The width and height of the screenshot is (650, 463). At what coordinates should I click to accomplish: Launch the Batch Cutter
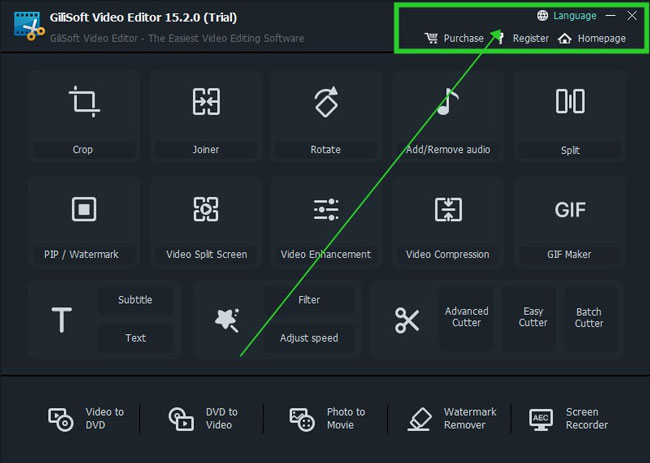point(589,318)
